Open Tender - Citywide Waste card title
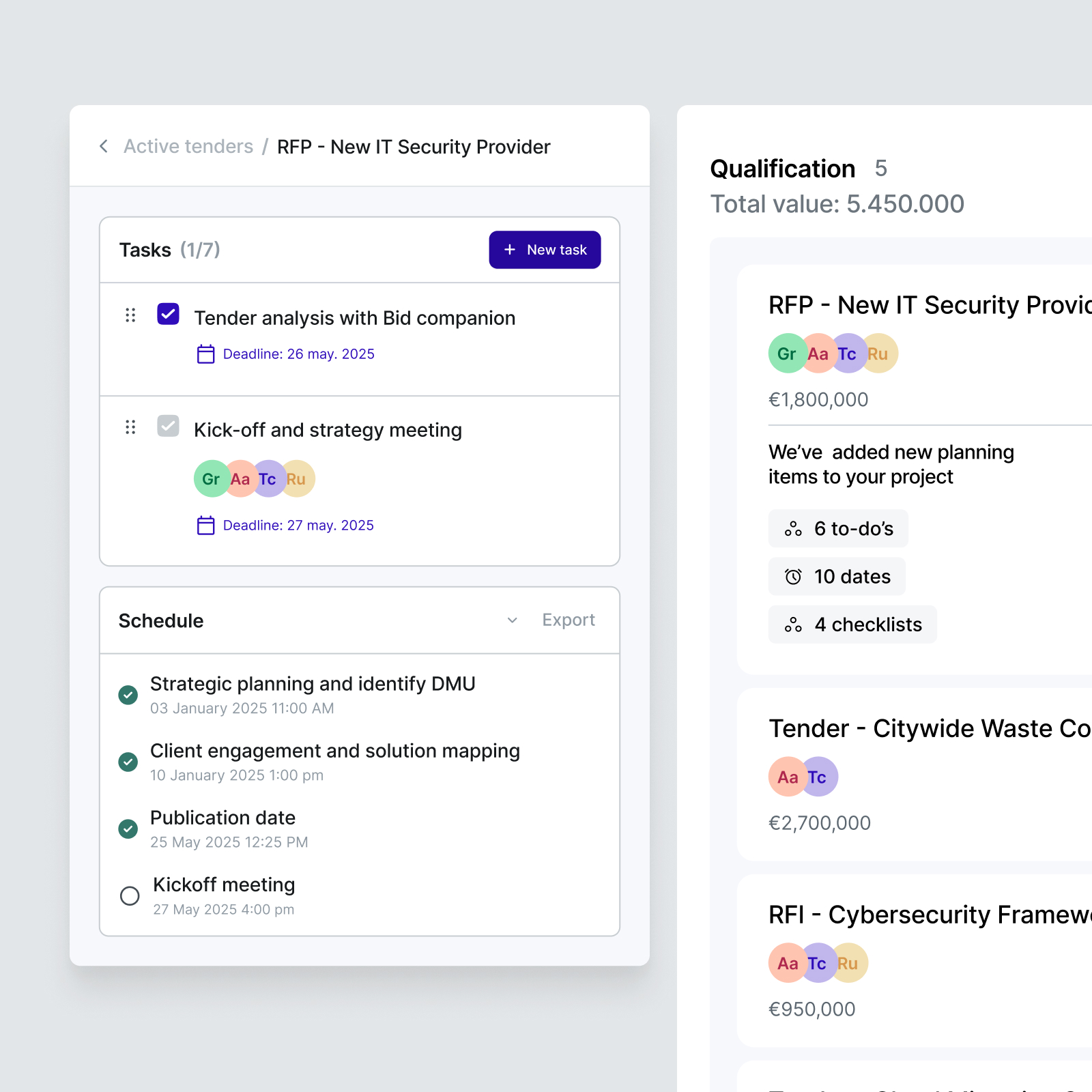This screenshot has width=1092, height=1092. [x=930, y=728]
